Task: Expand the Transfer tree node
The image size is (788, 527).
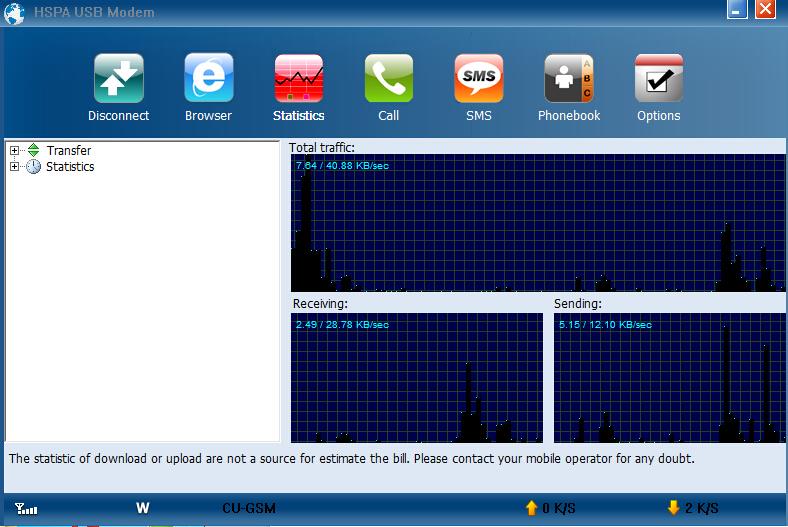Action: pyautogui.click(x=15, y=150)
